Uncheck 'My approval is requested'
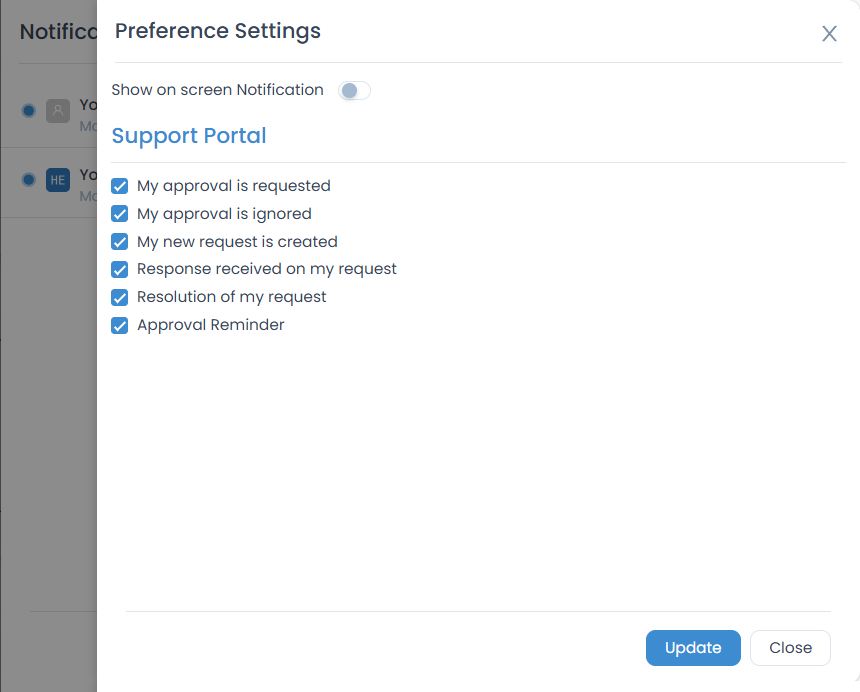860x692 pixels. 120,186
